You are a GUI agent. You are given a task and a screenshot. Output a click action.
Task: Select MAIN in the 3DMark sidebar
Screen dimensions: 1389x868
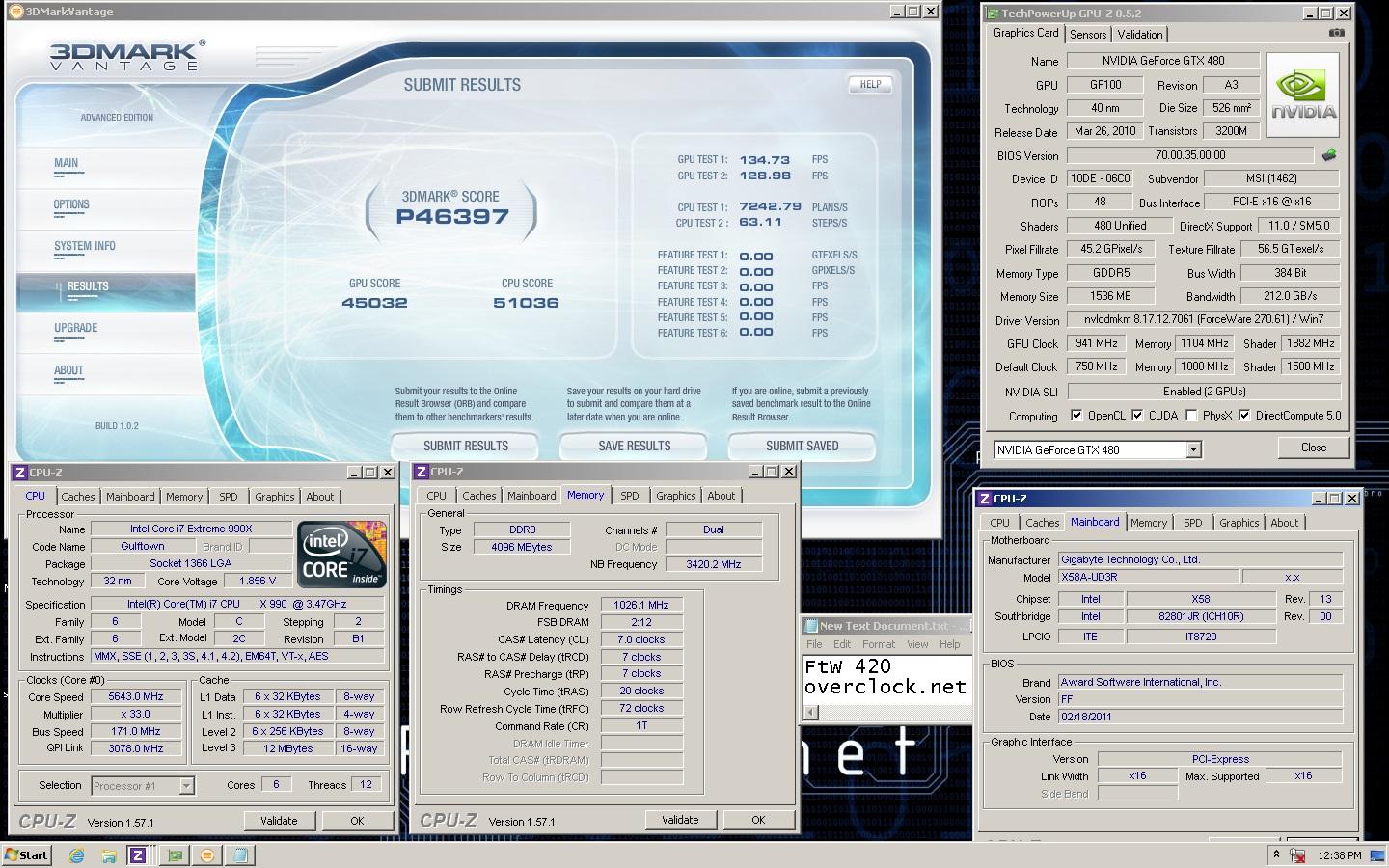[67, 163]
